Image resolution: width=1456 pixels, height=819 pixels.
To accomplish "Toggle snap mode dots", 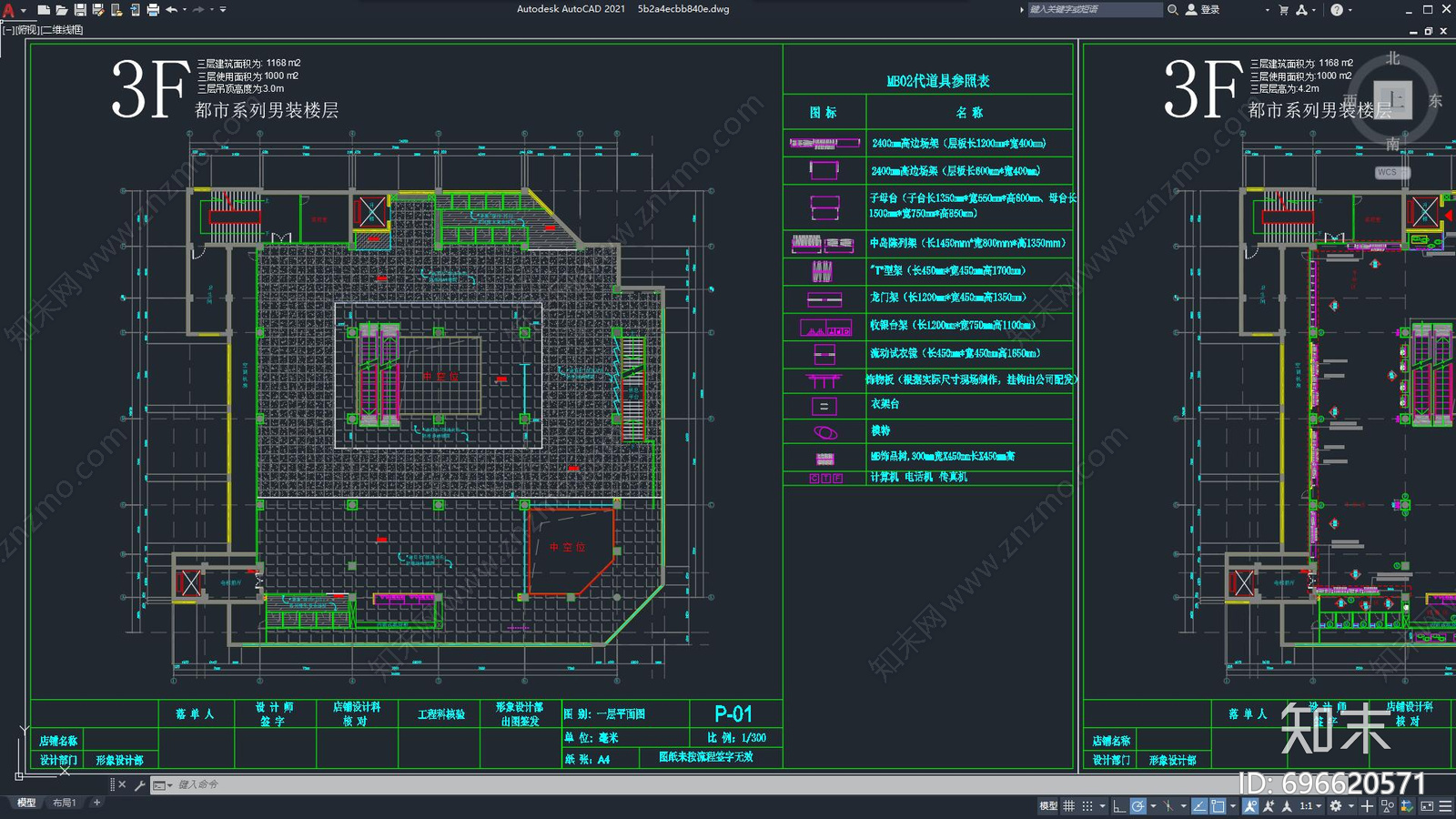I will click(x=1087, y=805).
